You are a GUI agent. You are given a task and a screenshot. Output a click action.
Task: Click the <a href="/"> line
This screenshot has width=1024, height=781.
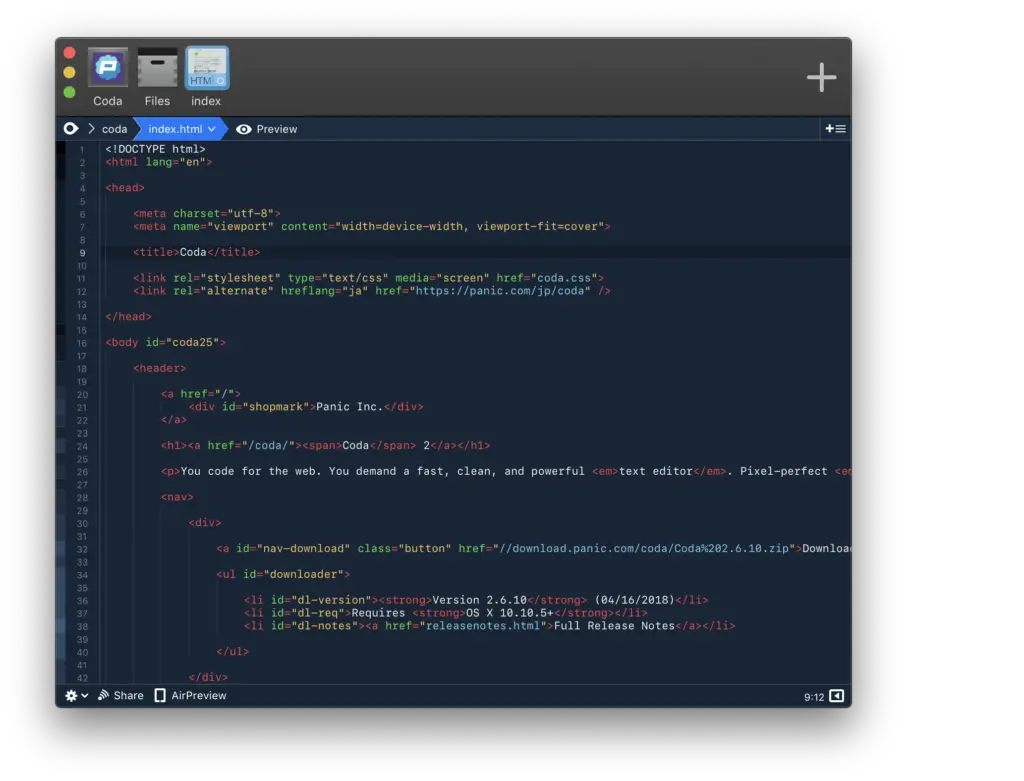[x=200, y=394]
